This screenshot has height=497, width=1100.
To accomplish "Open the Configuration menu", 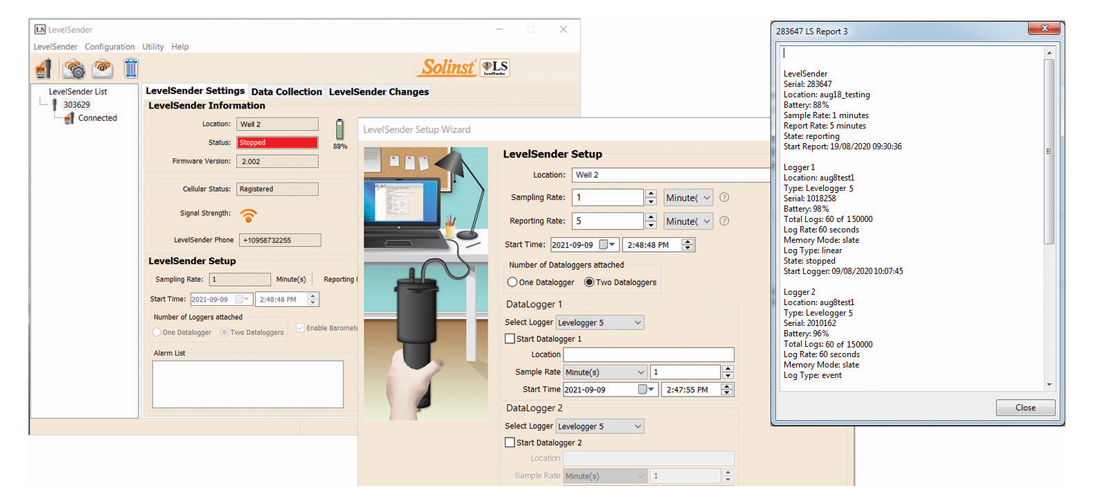I will (x=110, y=46).
